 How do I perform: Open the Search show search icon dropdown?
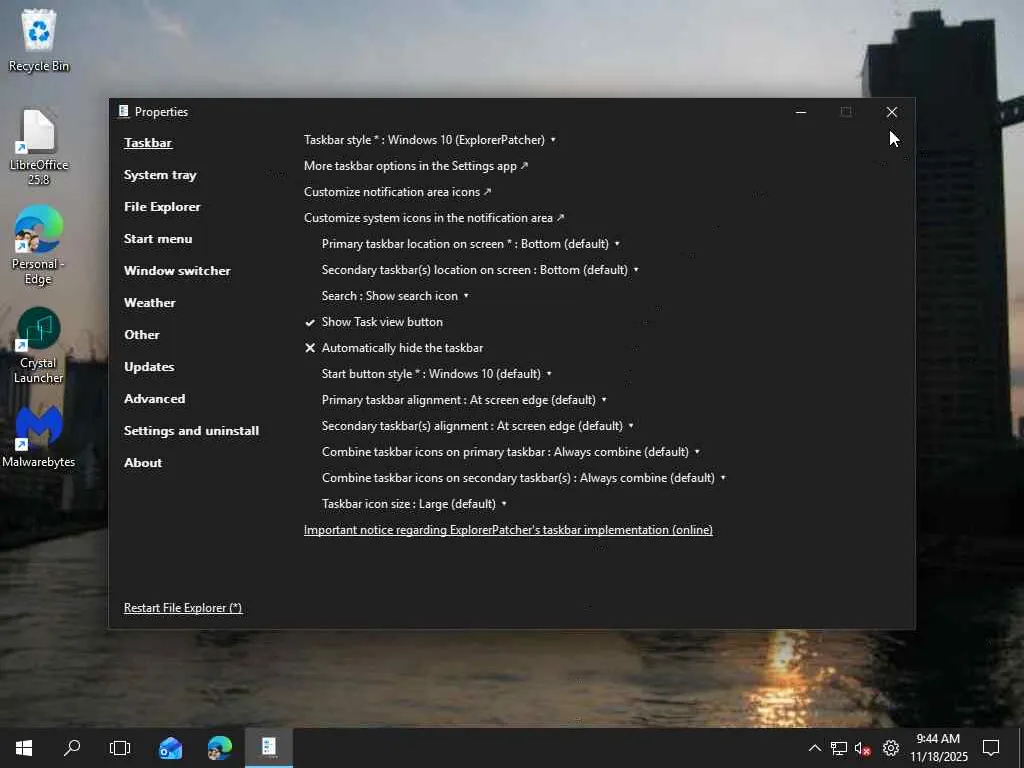tap(395, 296)
